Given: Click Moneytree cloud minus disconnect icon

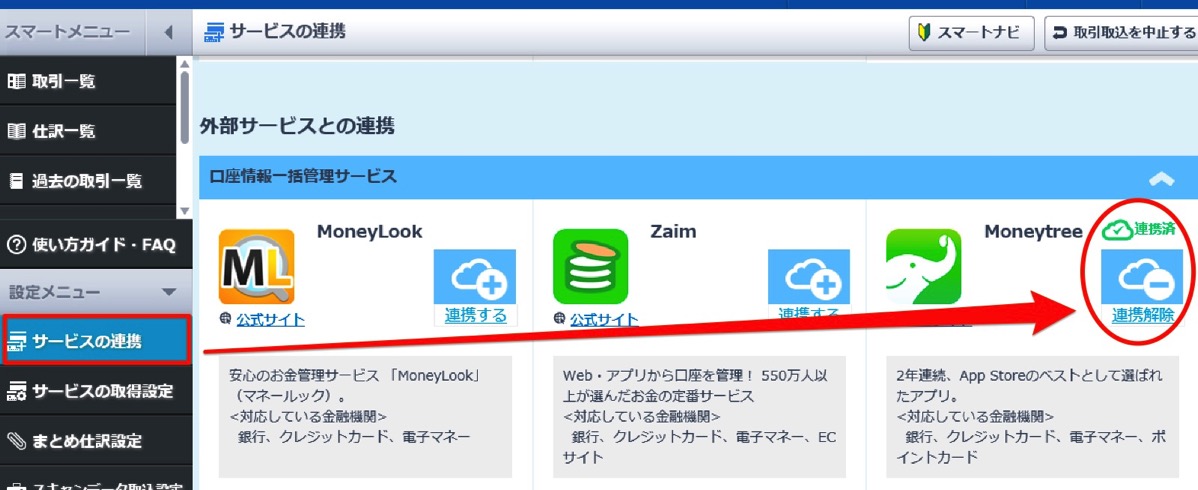Looking at the screenshot, I should point(1141,277).
